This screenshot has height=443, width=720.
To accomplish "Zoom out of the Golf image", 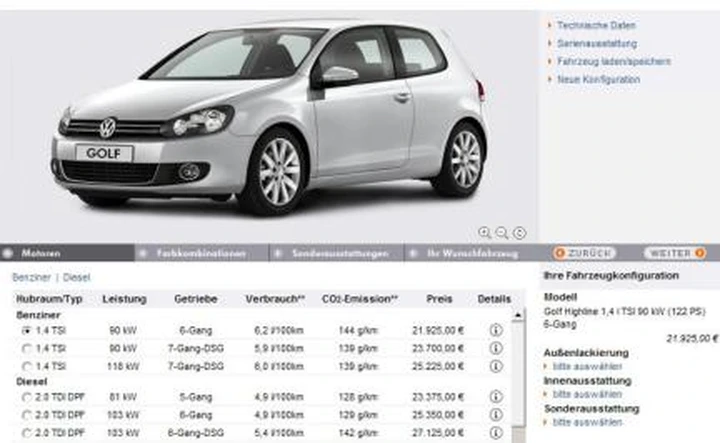I will pyautogui.click(x=502, y=233).
